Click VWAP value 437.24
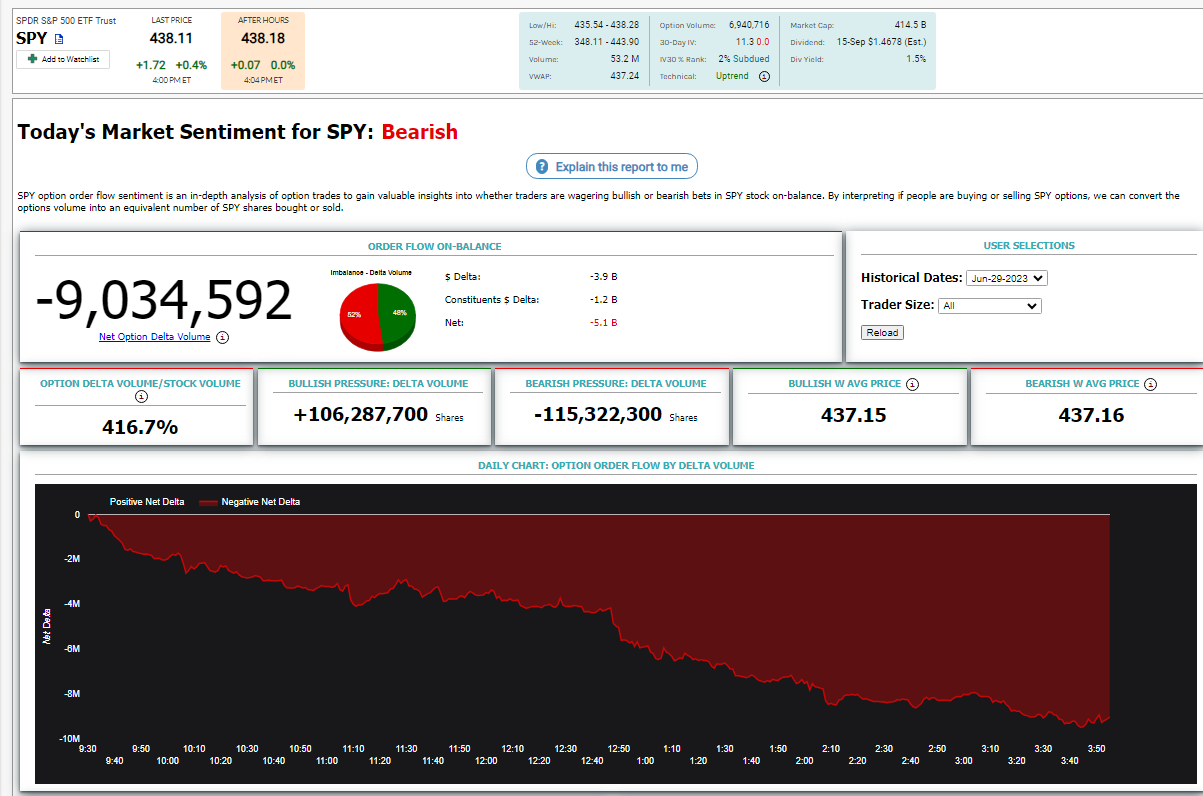 623,76
